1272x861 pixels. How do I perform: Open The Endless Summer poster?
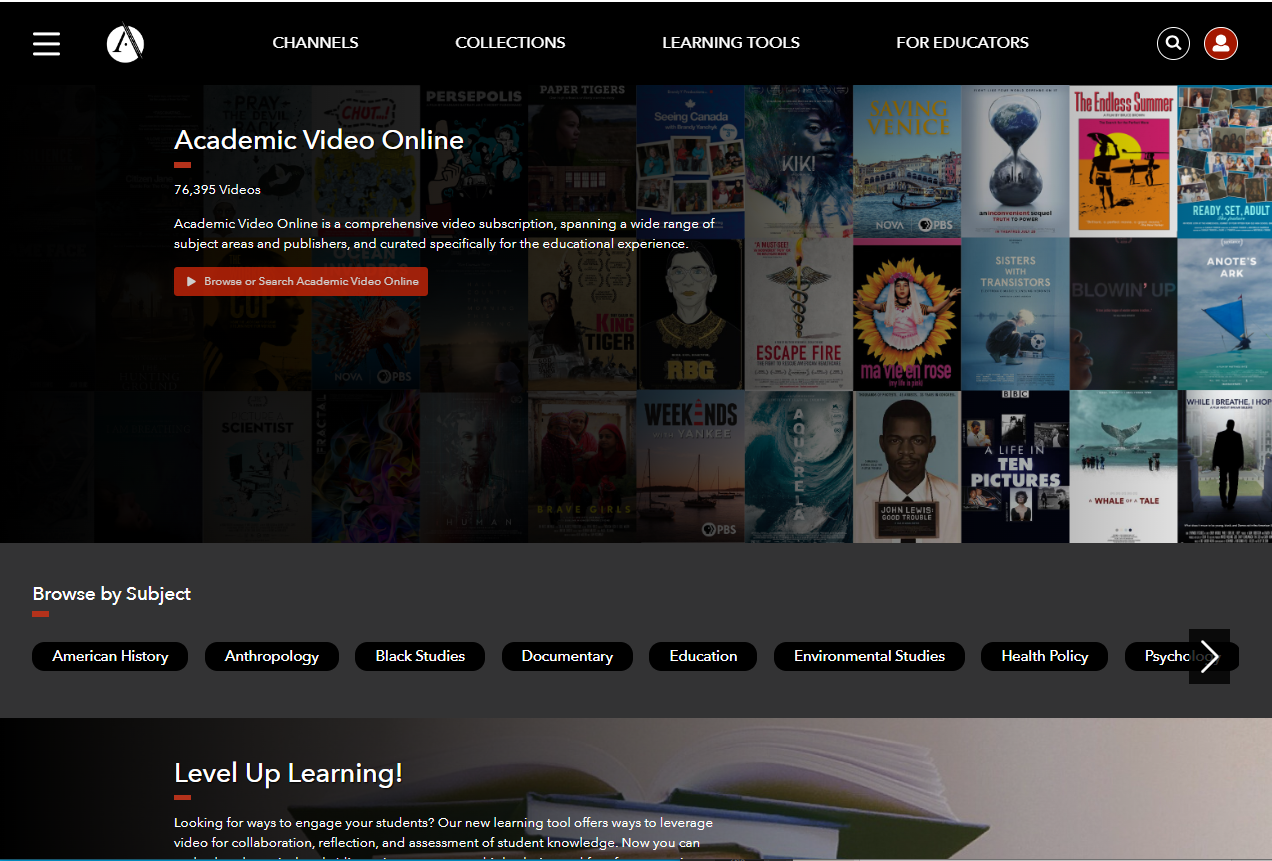pos(1122,161)
